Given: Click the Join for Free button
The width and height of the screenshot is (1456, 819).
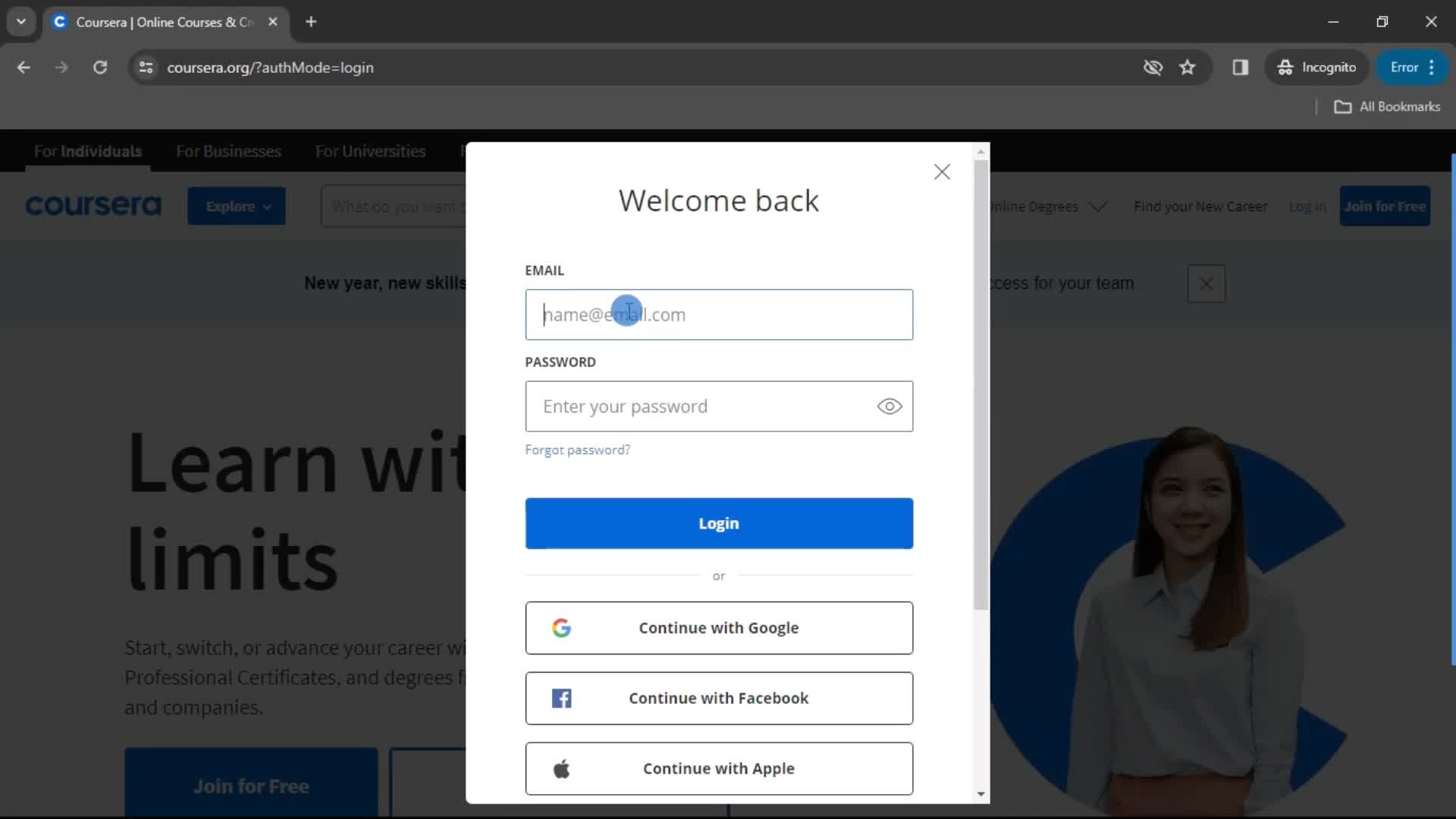Looking at the screenshot, I should pyautogui.click(x=1389, y=206).
